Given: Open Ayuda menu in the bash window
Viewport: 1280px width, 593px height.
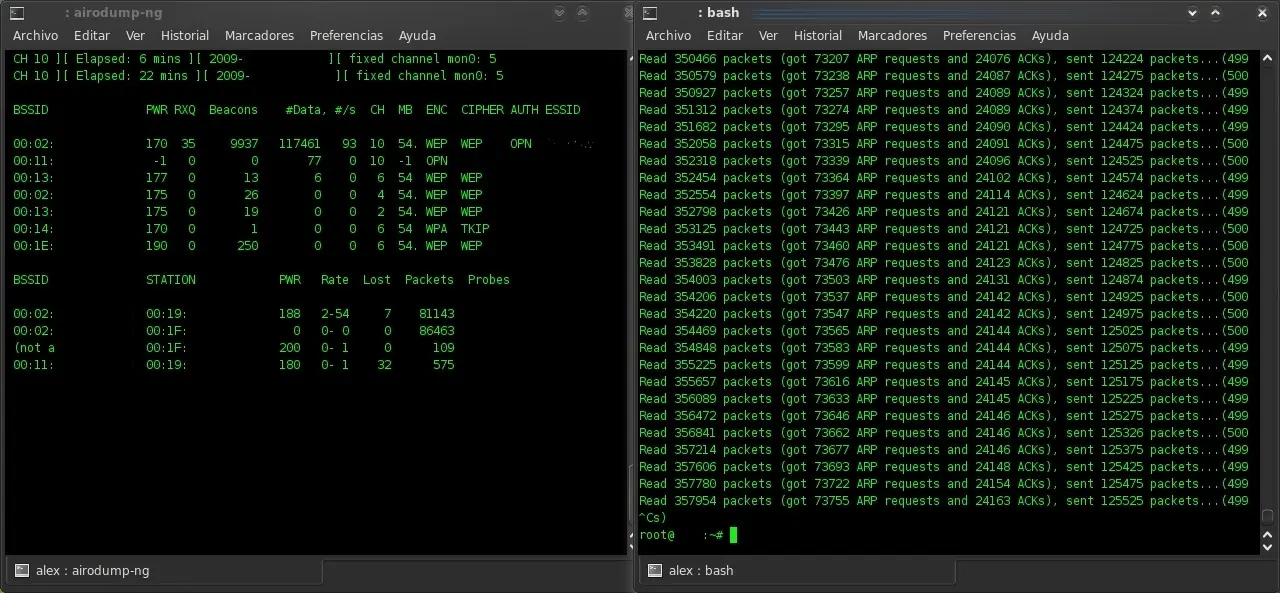Looking at the screenshot, I should click(x=1050, y=35).
